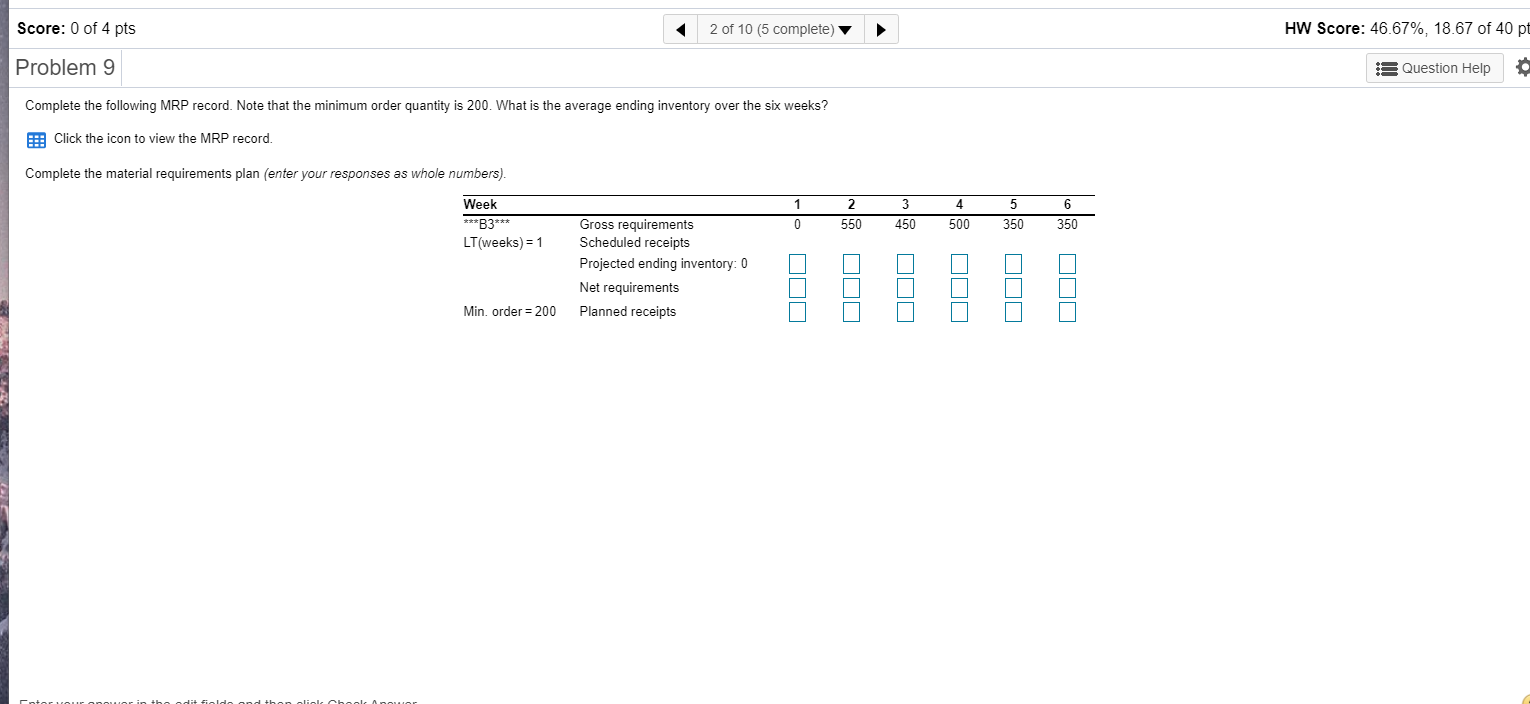Click the Problem 9 heading tab
Screen dimensions: 1530x704
(x=65, y=67)
